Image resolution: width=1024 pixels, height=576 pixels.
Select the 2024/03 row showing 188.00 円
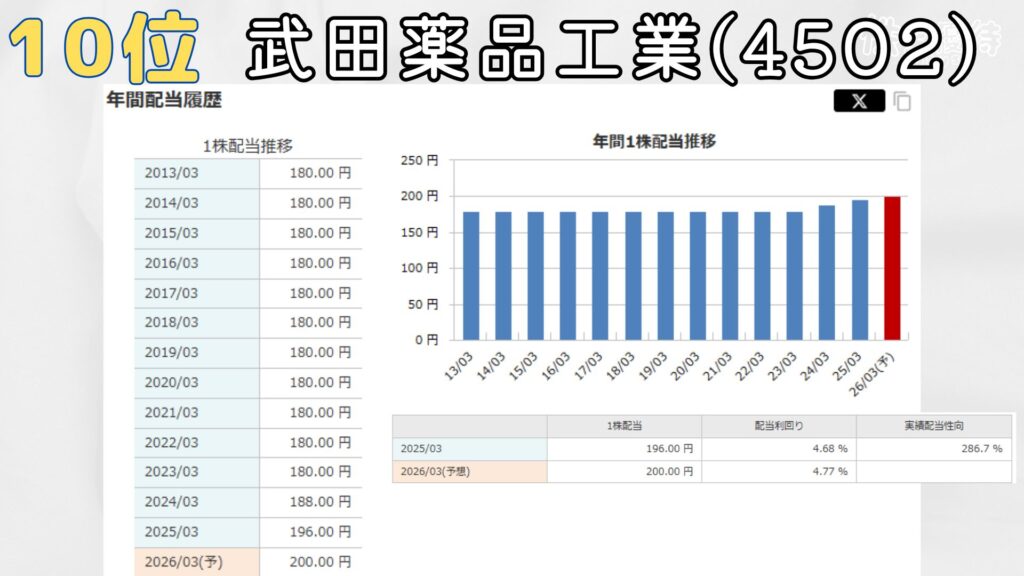click(x=248, y=502)
